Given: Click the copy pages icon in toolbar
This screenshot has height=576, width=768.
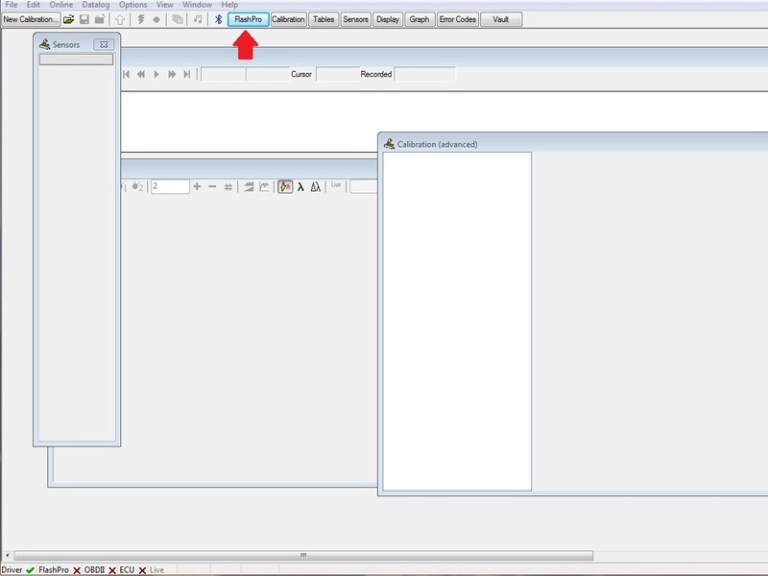Looking at the screenshot, I should [x=177, y=20].
